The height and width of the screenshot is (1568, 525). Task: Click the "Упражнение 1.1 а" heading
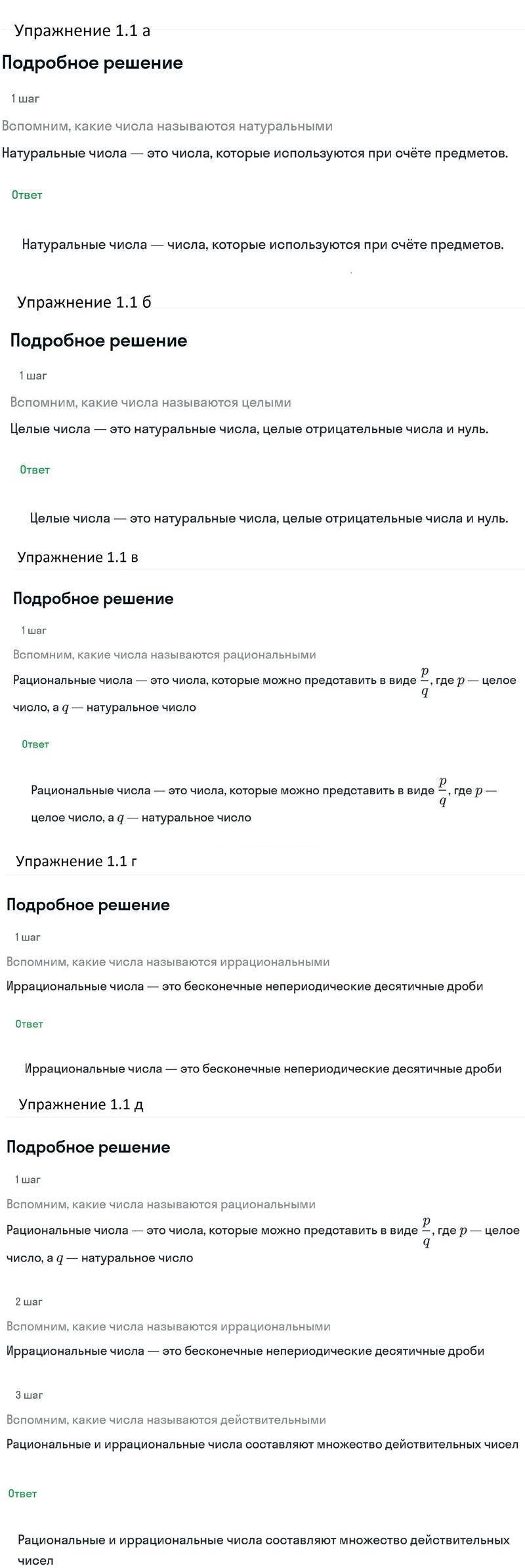click(82, 31)
